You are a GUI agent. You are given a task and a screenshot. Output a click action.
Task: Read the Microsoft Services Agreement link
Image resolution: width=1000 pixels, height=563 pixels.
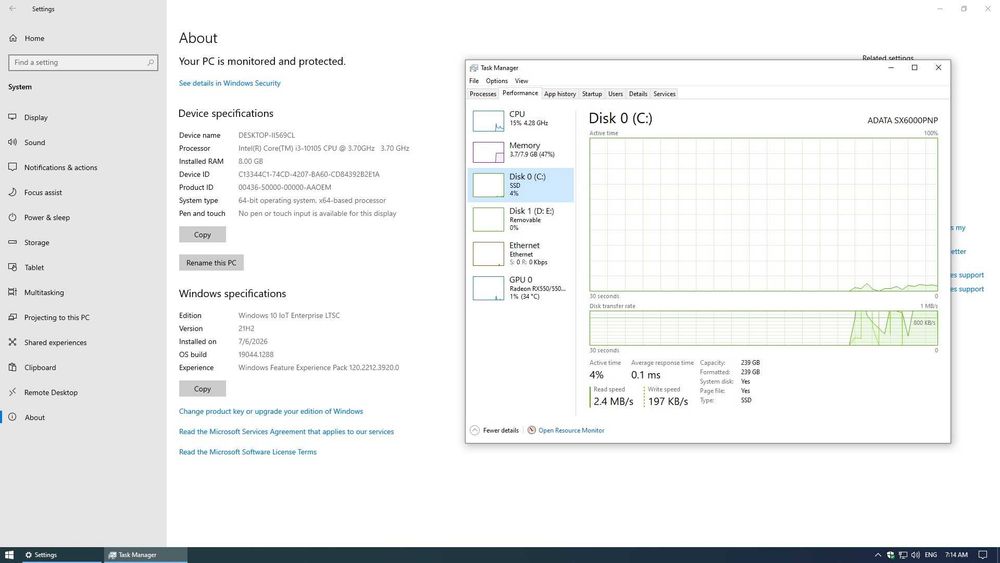click(286, 432)
